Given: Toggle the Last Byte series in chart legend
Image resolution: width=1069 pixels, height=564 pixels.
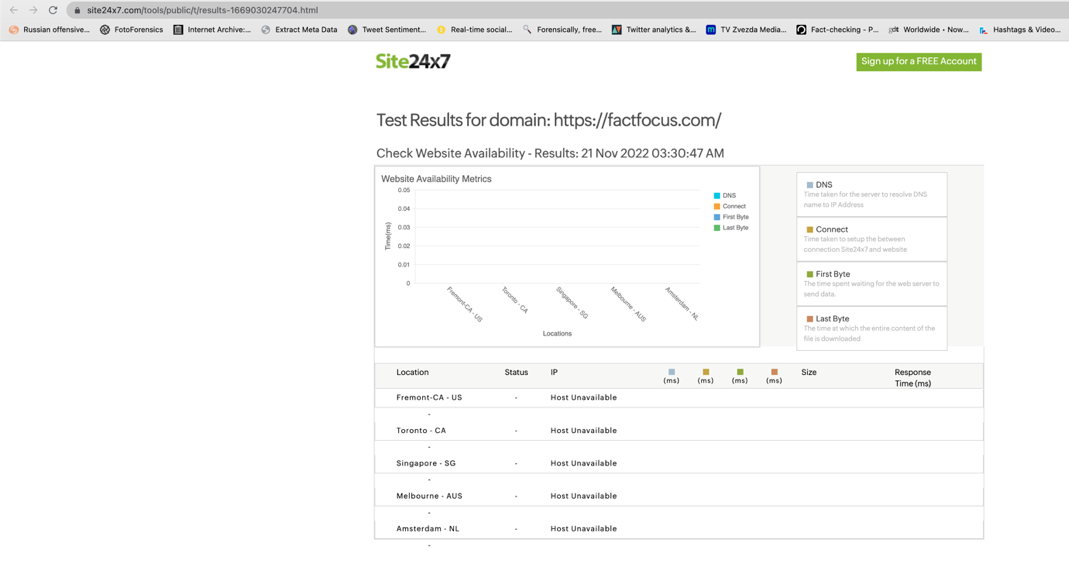Looking at the screenshot, I should pos(731,228).
